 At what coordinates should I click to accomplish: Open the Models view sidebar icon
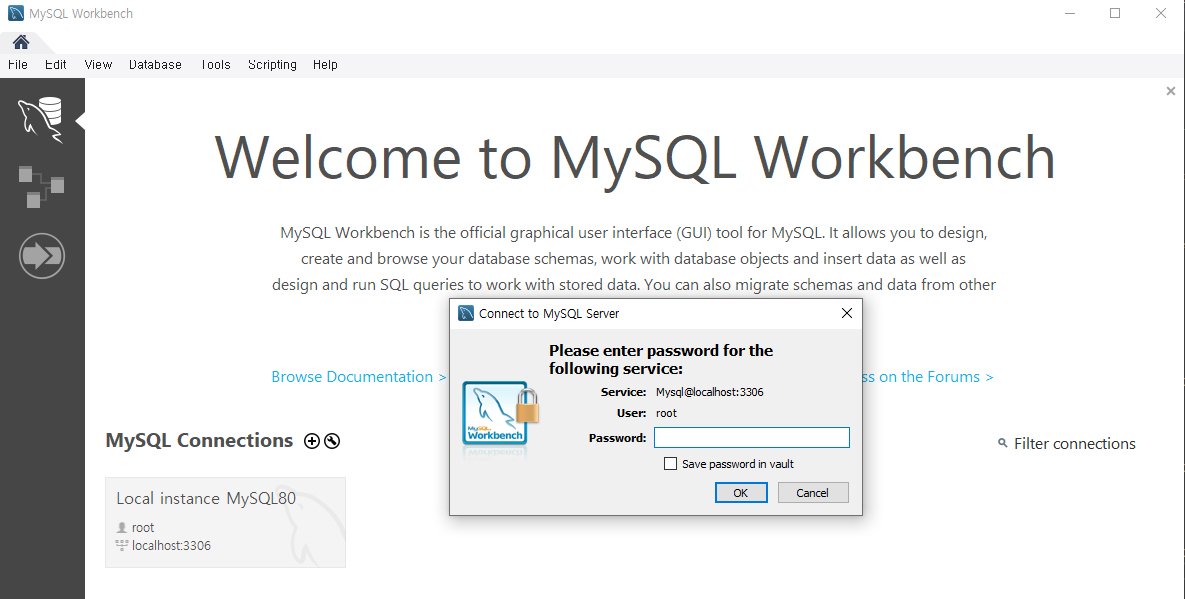[x=41, y=187]
